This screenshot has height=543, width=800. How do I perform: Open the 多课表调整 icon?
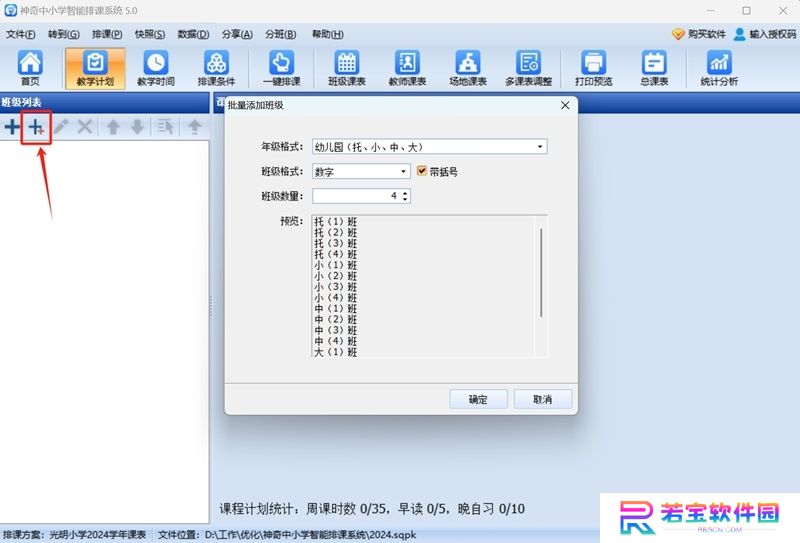tap(529, 68)
